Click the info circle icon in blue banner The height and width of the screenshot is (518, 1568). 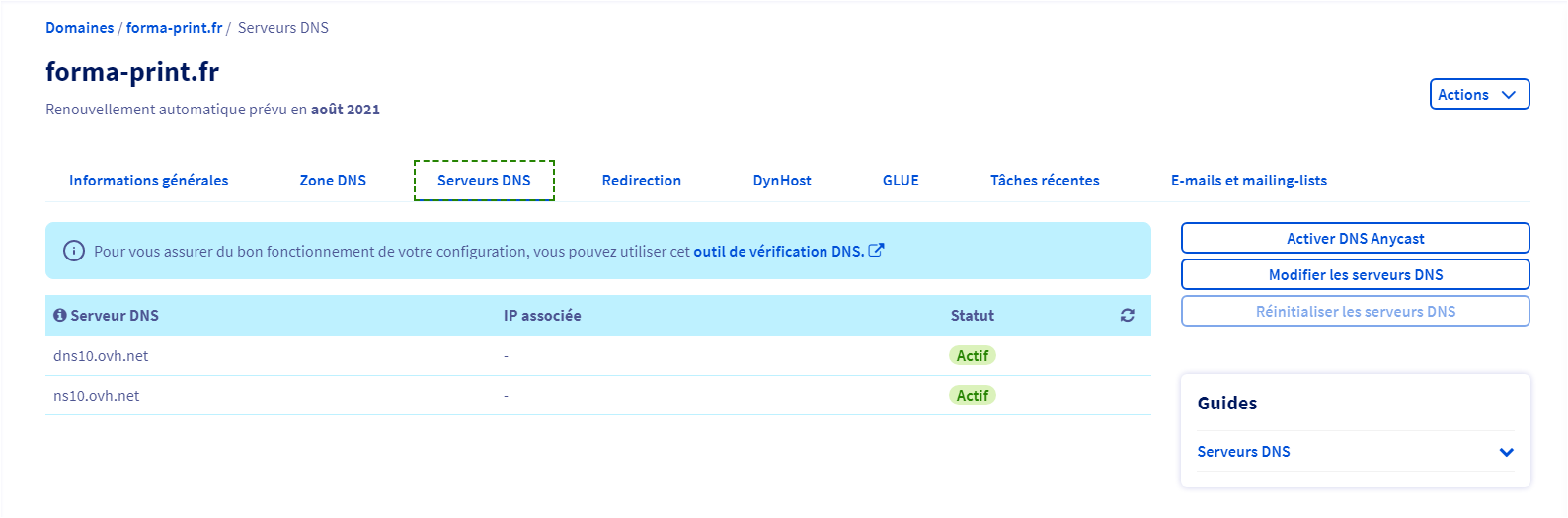click(x=74, y=251)
